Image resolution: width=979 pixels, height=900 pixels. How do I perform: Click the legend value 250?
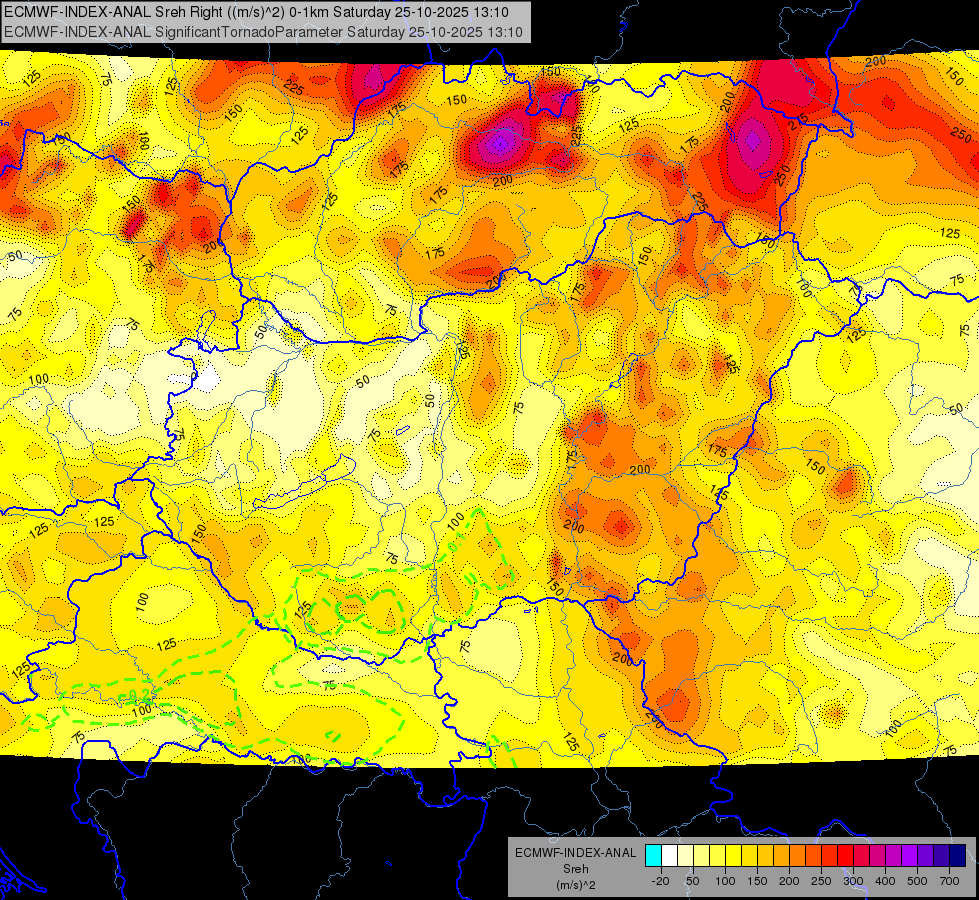(821, 881)
